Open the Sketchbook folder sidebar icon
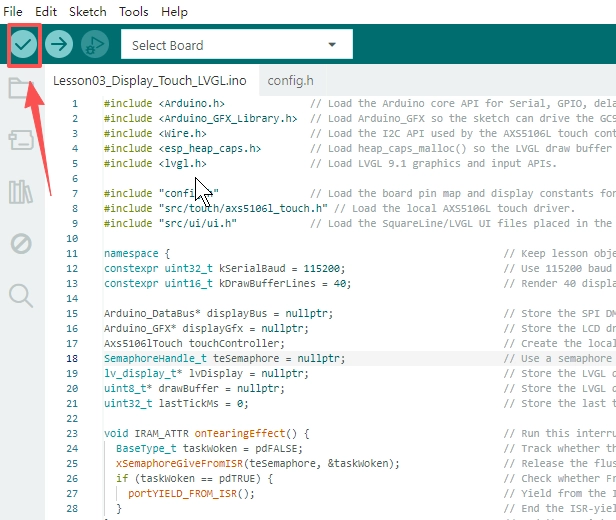This screenshot has width=616, height=520. click(x=21, y=88)
